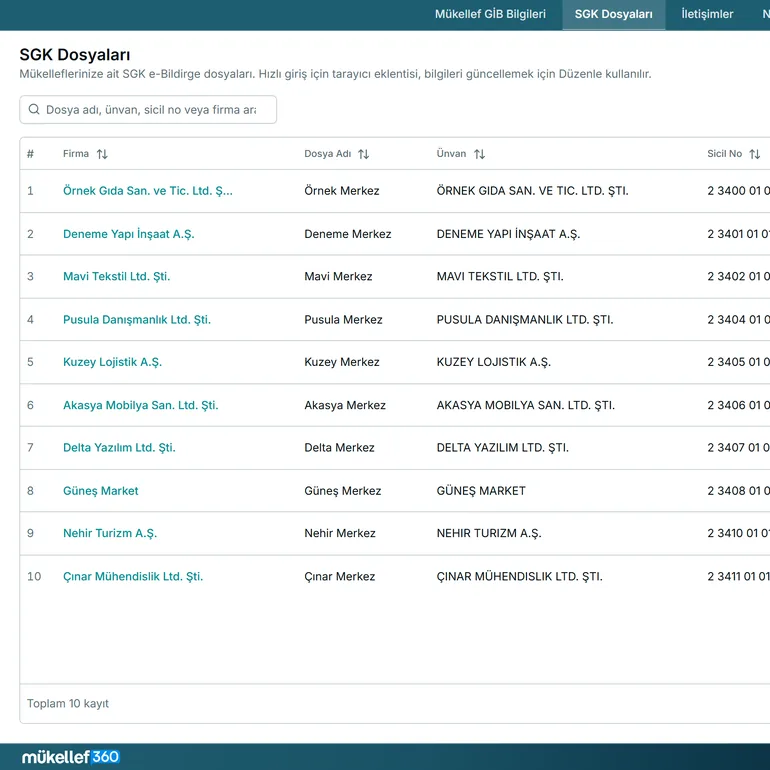Click ÖRNEK GIDA SAN. VE TIC. title cell
The height and width of the screenshot is (770, 770).
[x=533, y=191]
